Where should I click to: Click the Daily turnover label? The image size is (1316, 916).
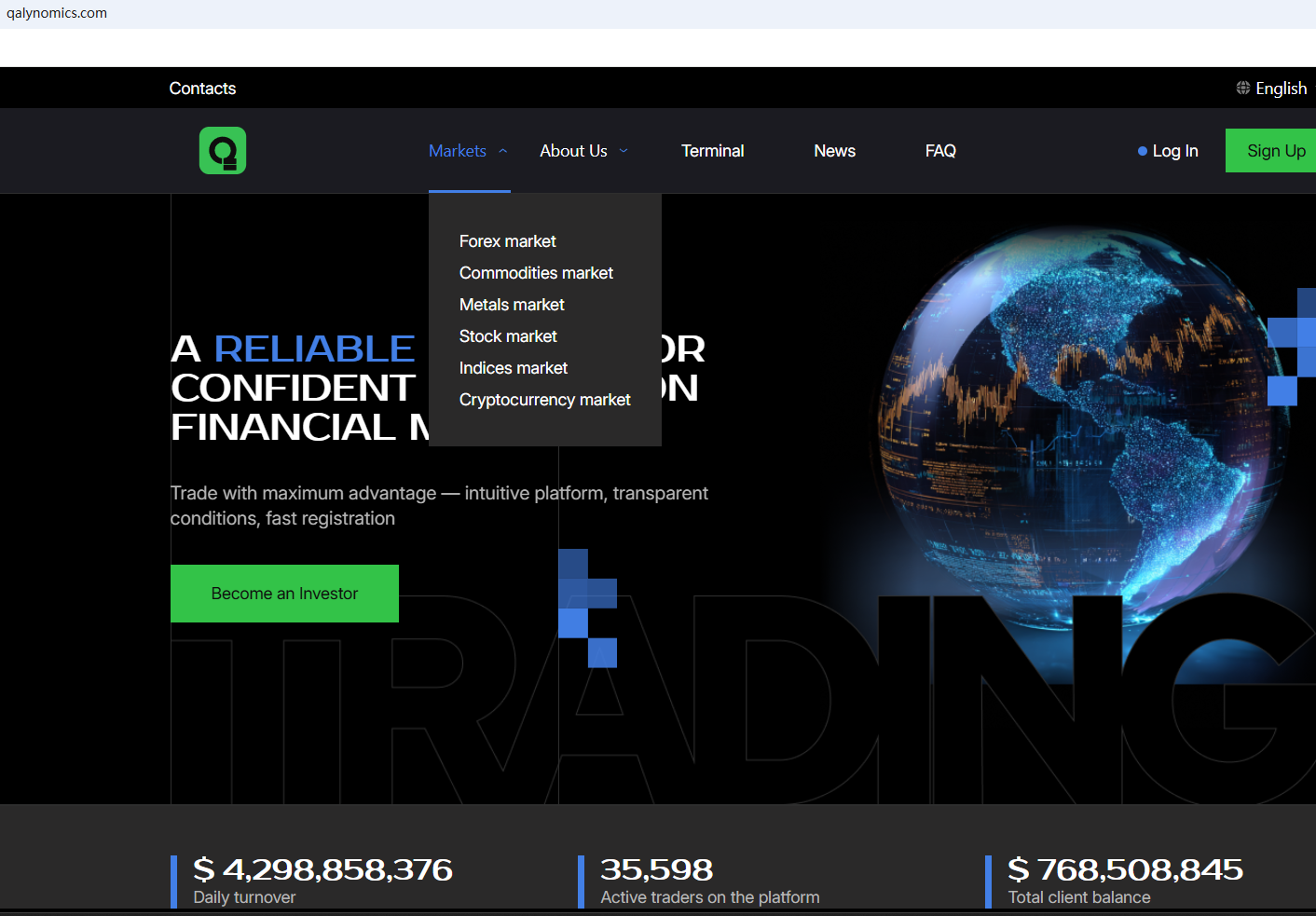244,897
